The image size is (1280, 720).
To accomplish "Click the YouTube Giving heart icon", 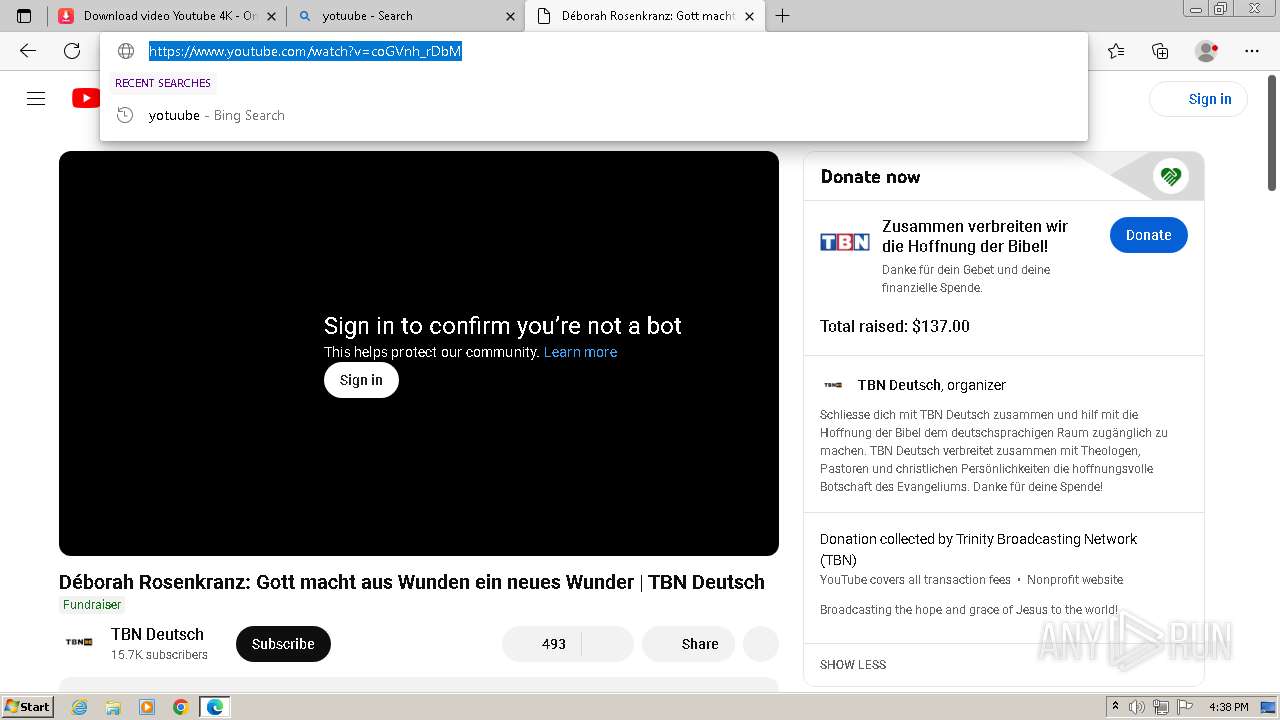I will point(1170,177).
